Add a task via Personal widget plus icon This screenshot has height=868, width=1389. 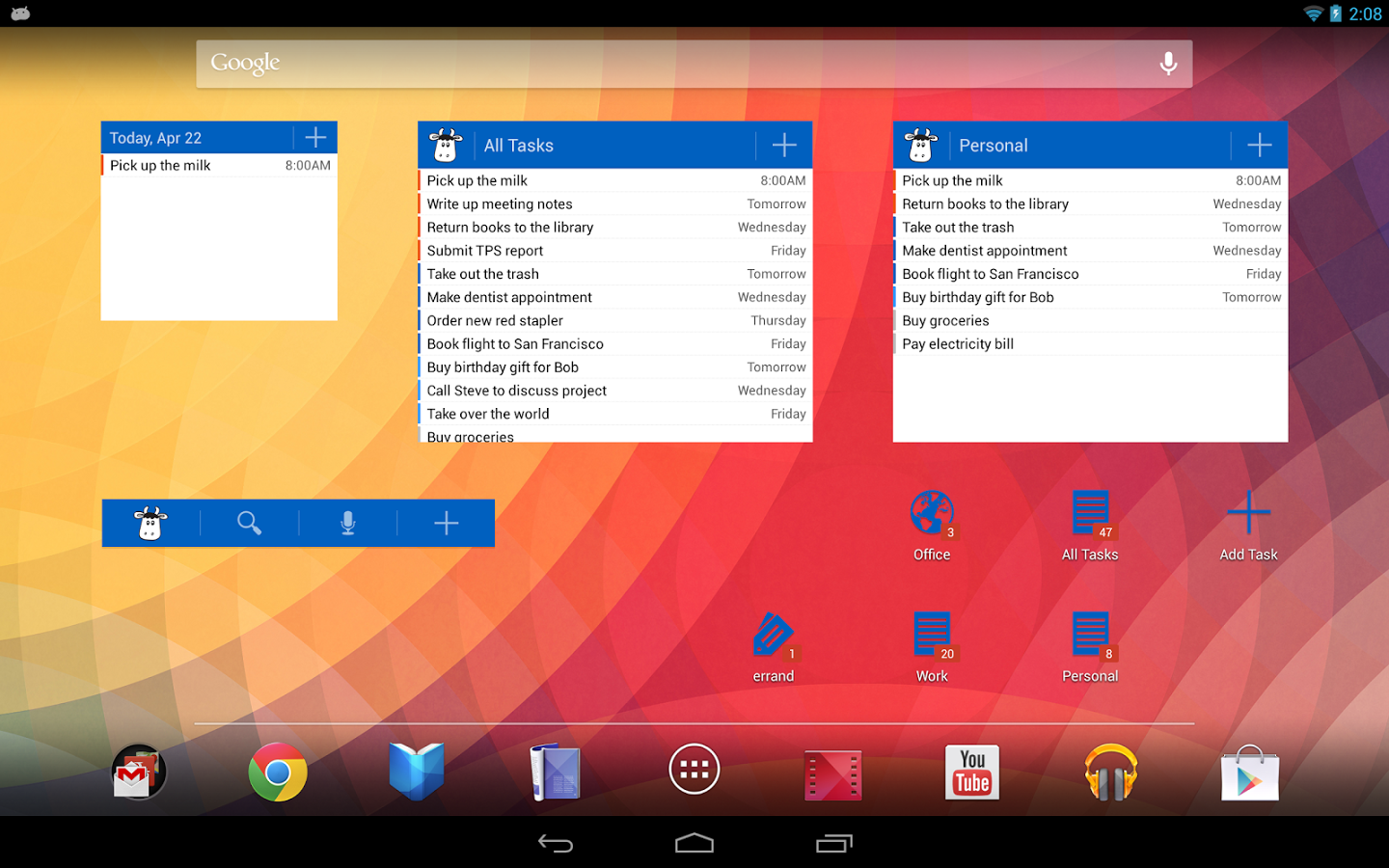click(x=1260, y=146)
